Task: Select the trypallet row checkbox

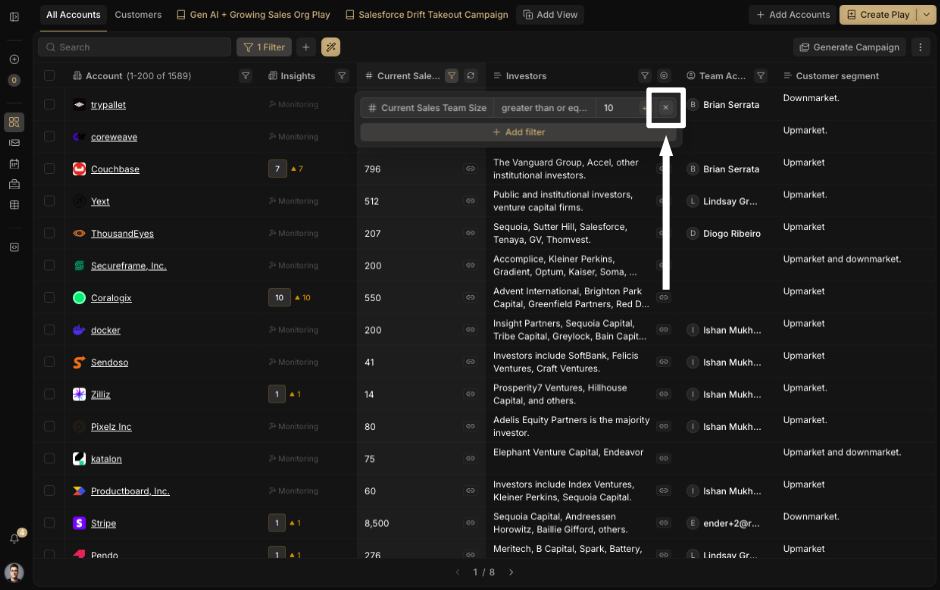Action: (x=49, y=105)
